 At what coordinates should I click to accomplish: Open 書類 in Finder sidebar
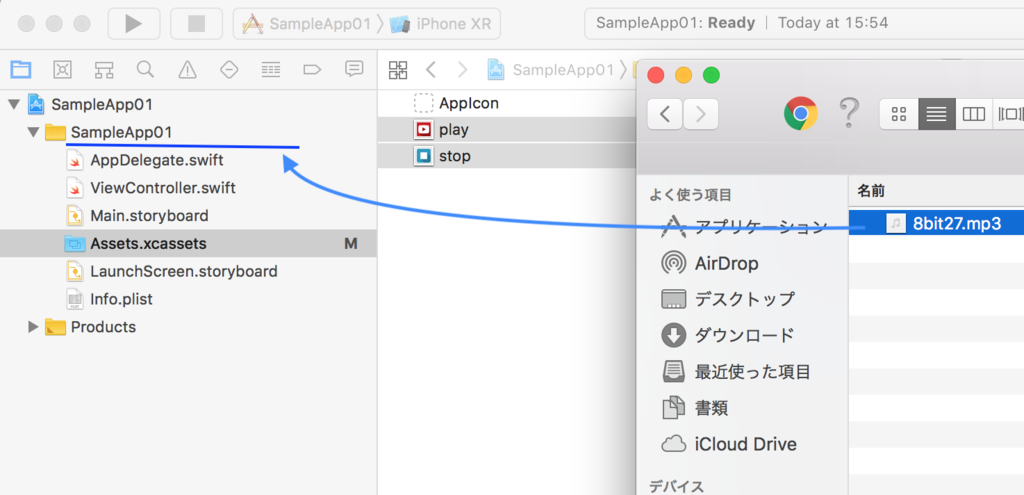pyautogui.click(x=695, y=408)
